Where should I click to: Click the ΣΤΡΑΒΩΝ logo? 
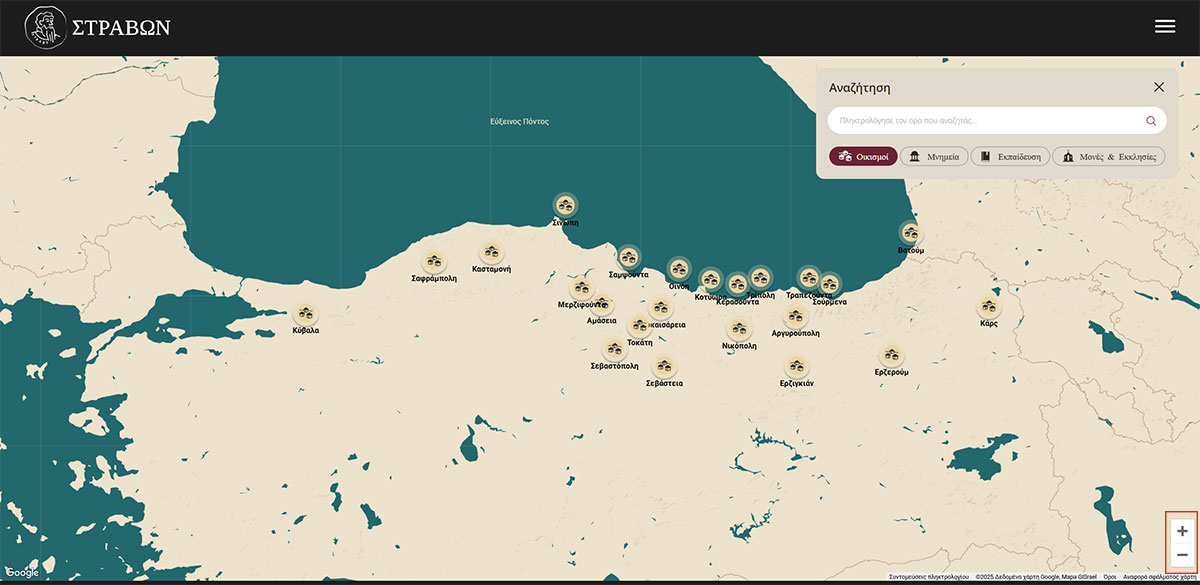98,27
